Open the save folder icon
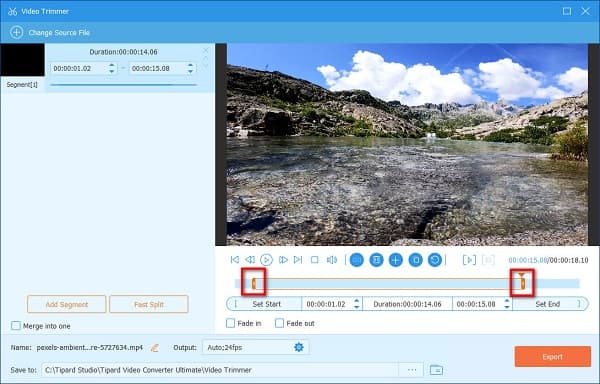Image resolution: width=600 pixels, height=384 pixels. (x=436, y=370)
